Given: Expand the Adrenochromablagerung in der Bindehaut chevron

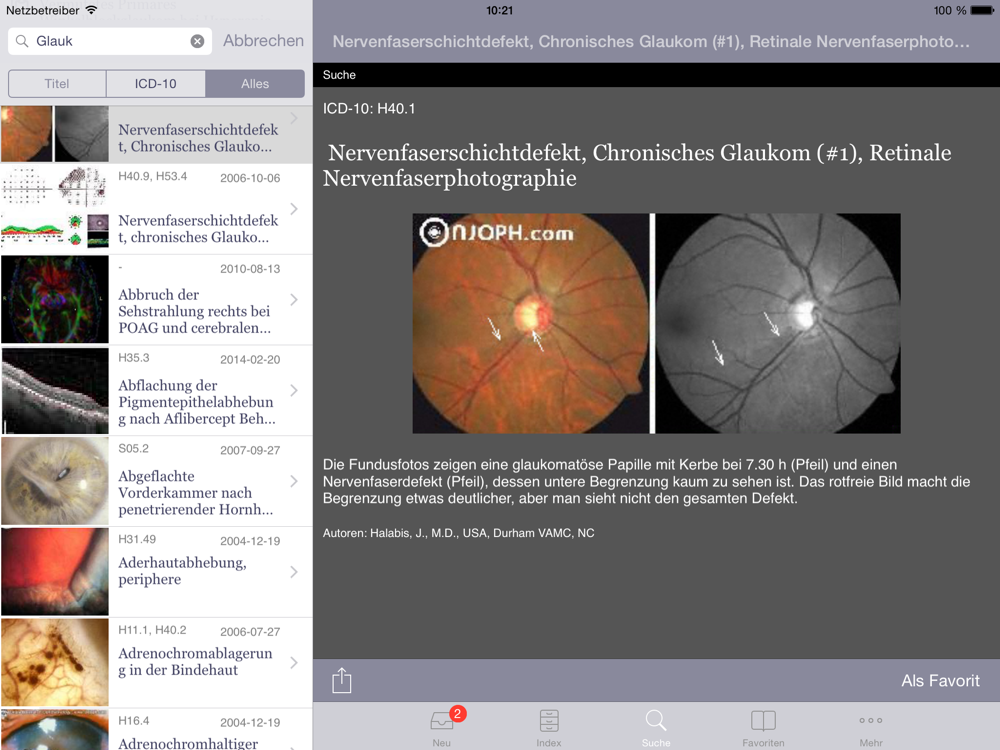Looking at the screenshot, I should tap(294, 663).
